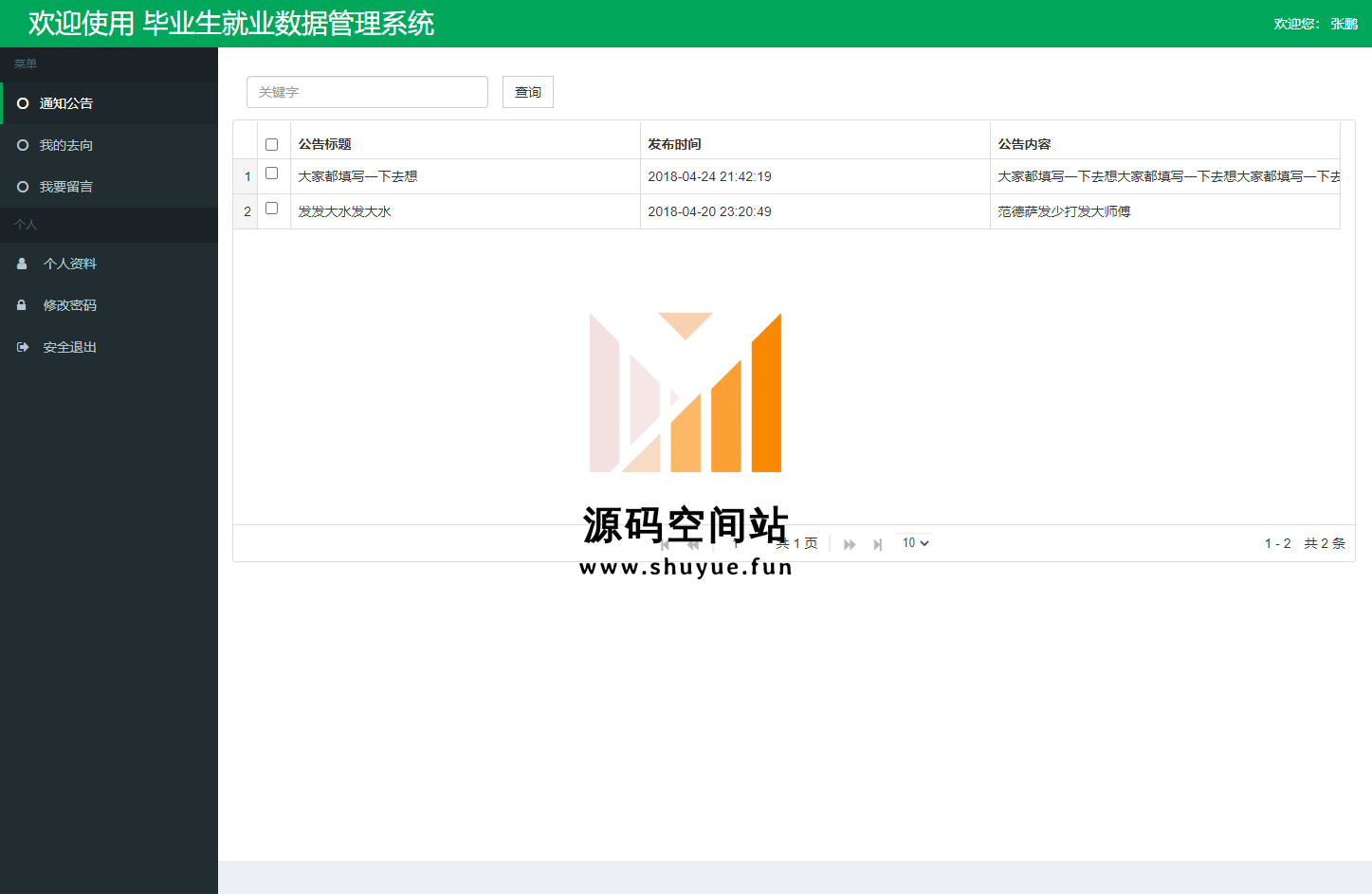Click the last page arrow icon
The image size is (1372, 894).
[x=878, y=544]
